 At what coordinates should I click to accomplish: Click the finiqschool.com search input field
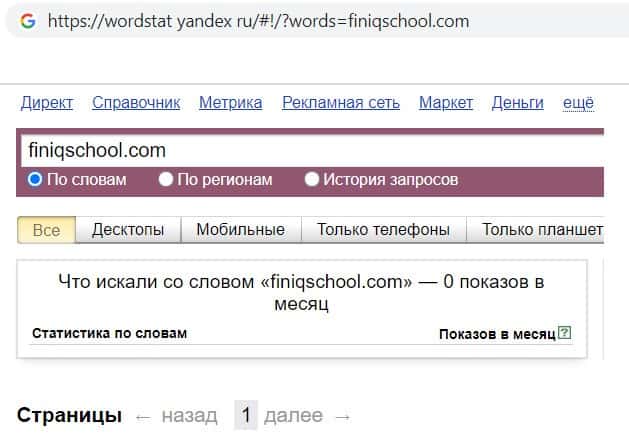point(312,151)
